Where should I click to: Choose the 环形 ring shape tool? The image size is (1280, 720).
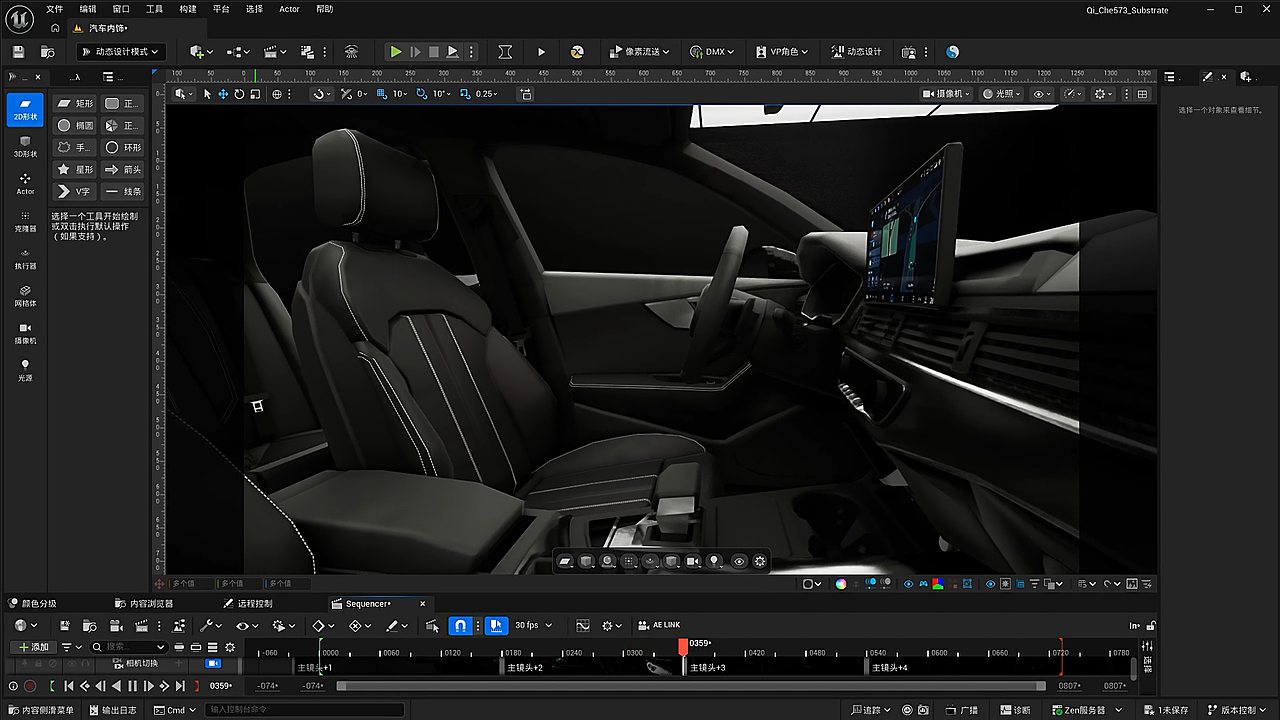click(123, 147)
